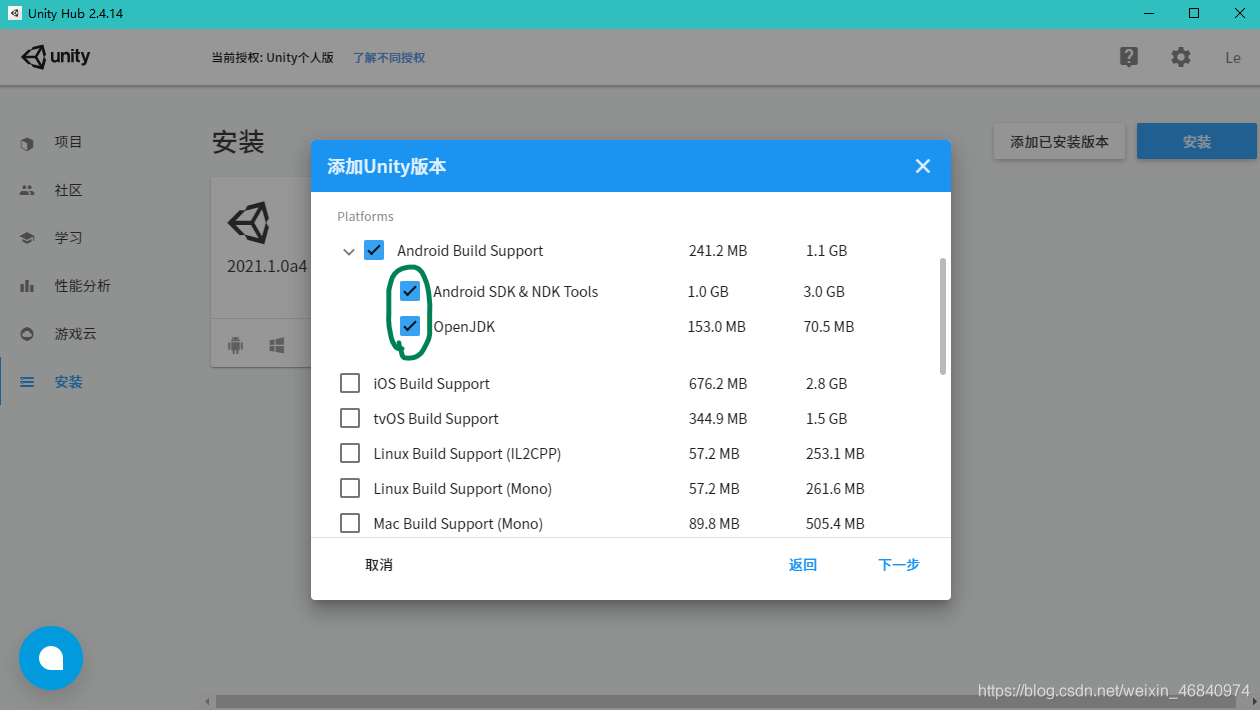The width and height of the screenshot is (1260, 710).
Task: Uncheck Android SDK & NDK Tools
Action: click(x=410, y=291)
